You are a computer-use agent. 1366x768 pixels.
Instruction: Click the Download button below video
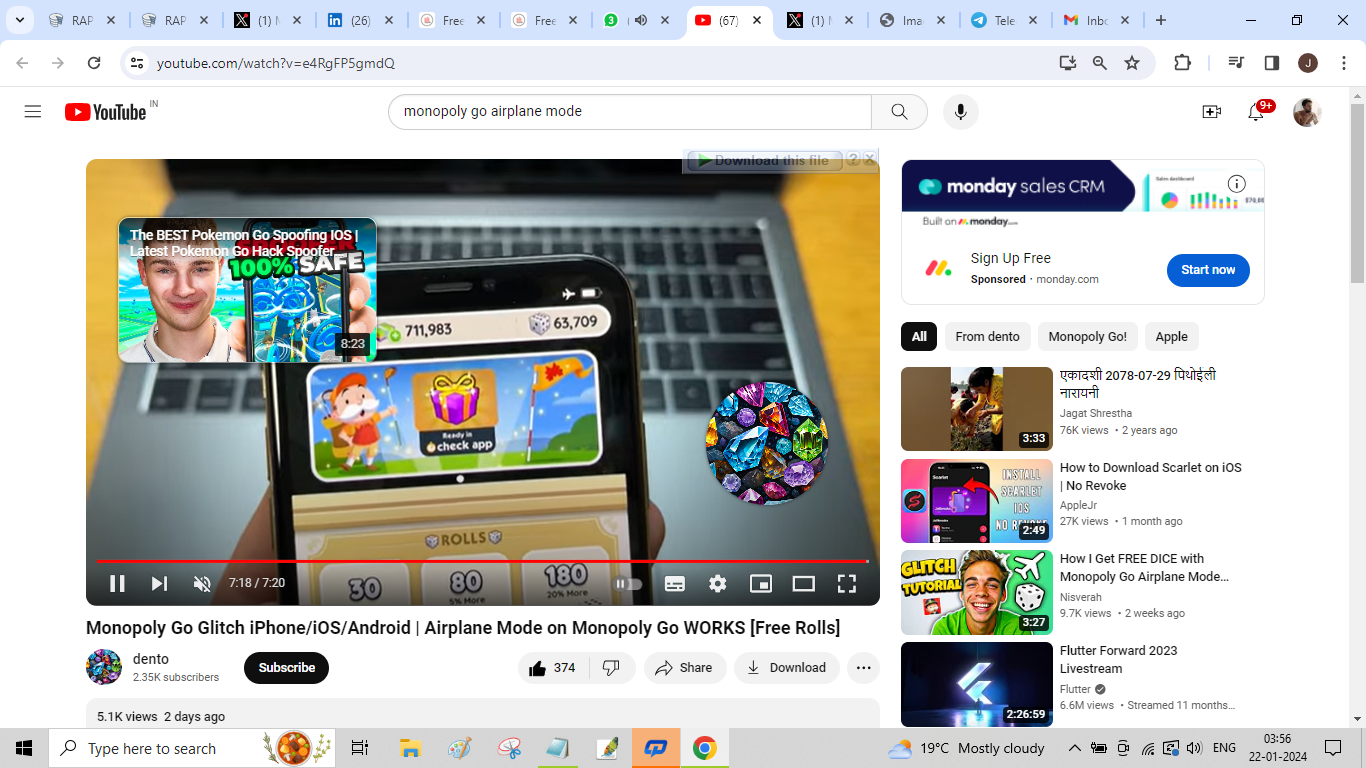[787, 668]
